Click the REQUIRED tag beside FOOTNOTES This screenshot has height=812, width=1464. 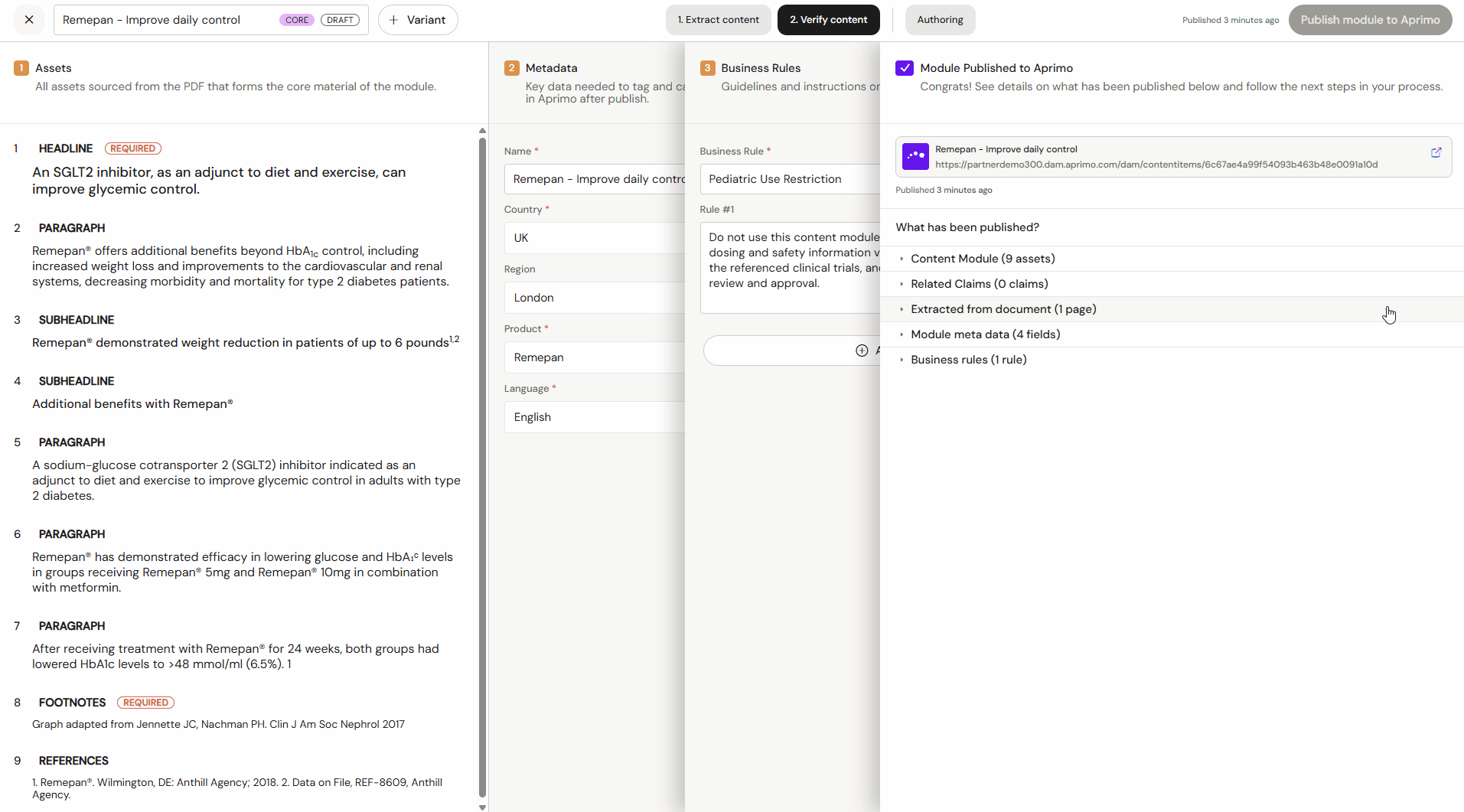pyautogui.click(x=145, y=703)
